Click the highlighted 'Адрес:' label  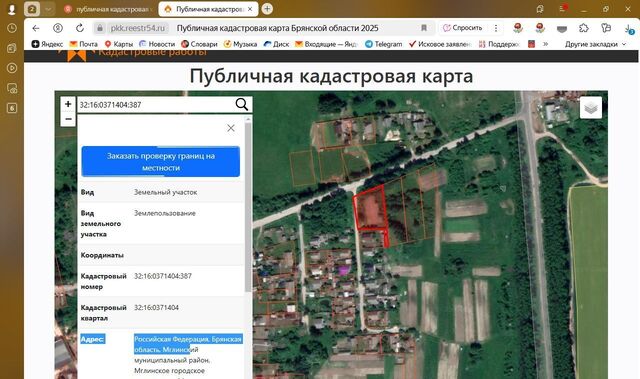(x=93, y=339)
